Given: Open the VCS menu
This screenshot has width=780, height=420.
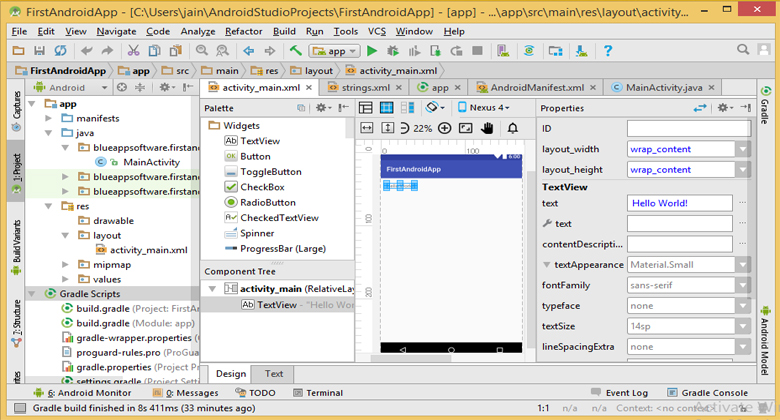Looking at the screenshot, I should pos(377,31).
